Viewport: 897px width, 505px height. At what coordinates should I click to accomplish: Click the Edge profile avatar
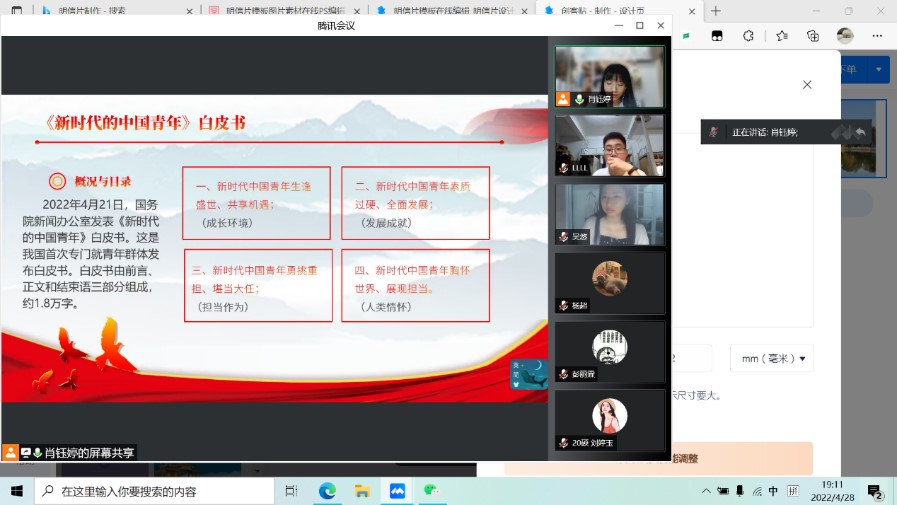click(845, 35)
